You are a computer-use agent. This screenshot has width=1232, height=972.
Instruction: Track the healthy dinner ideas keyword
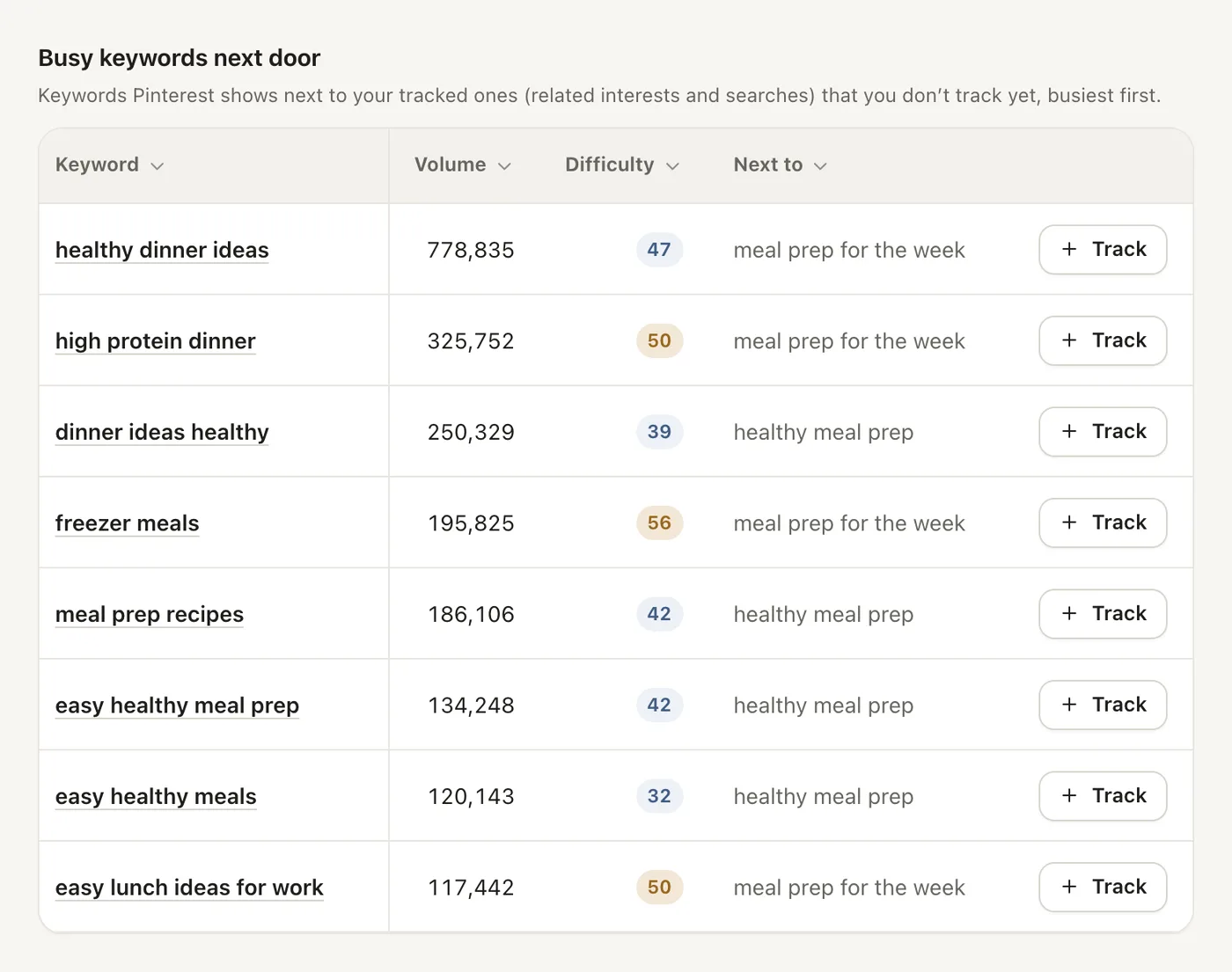click(1103, 250)
